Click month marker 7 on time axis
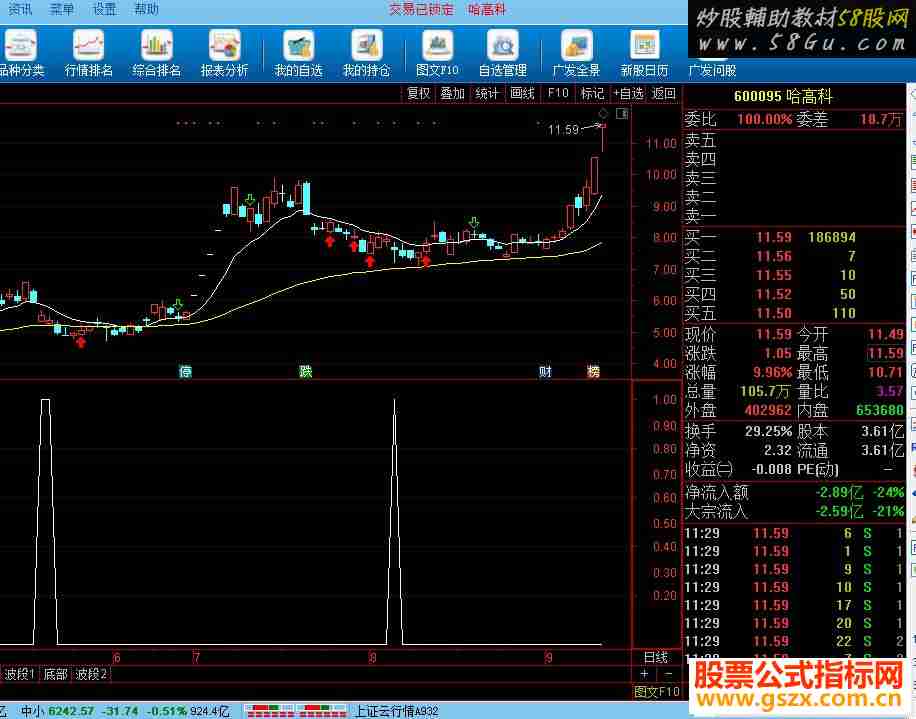This screenshot has height=719, width=916. [196, 658]
